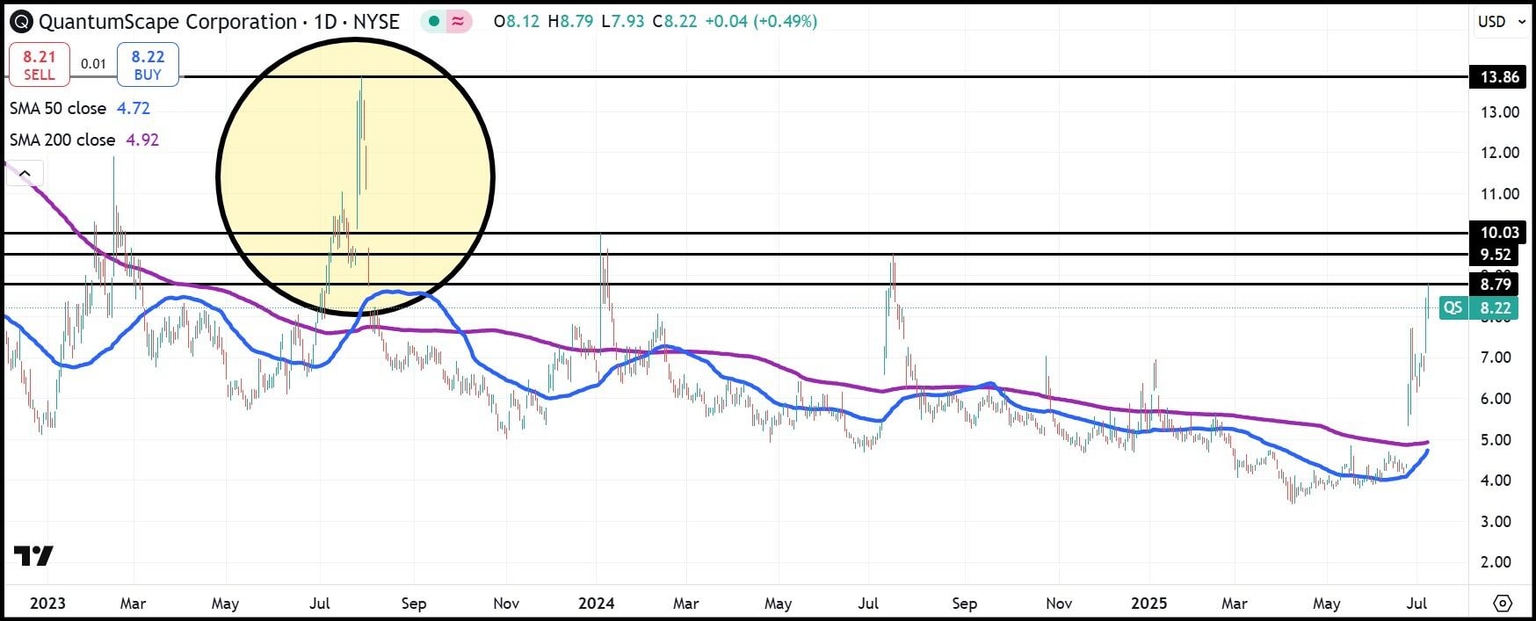
Task: Click the 13.86 price level label
Action: (x=1497, y=77)
